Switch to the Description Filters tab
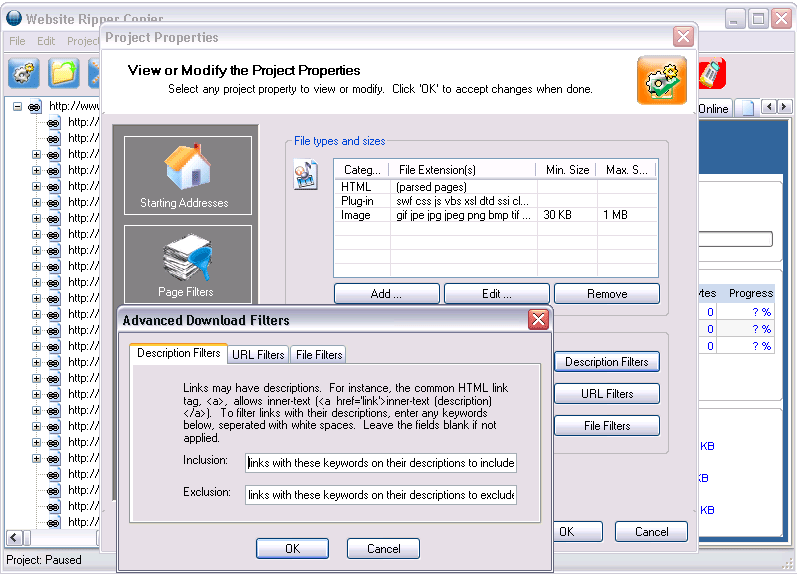 [x=178, y=353]
